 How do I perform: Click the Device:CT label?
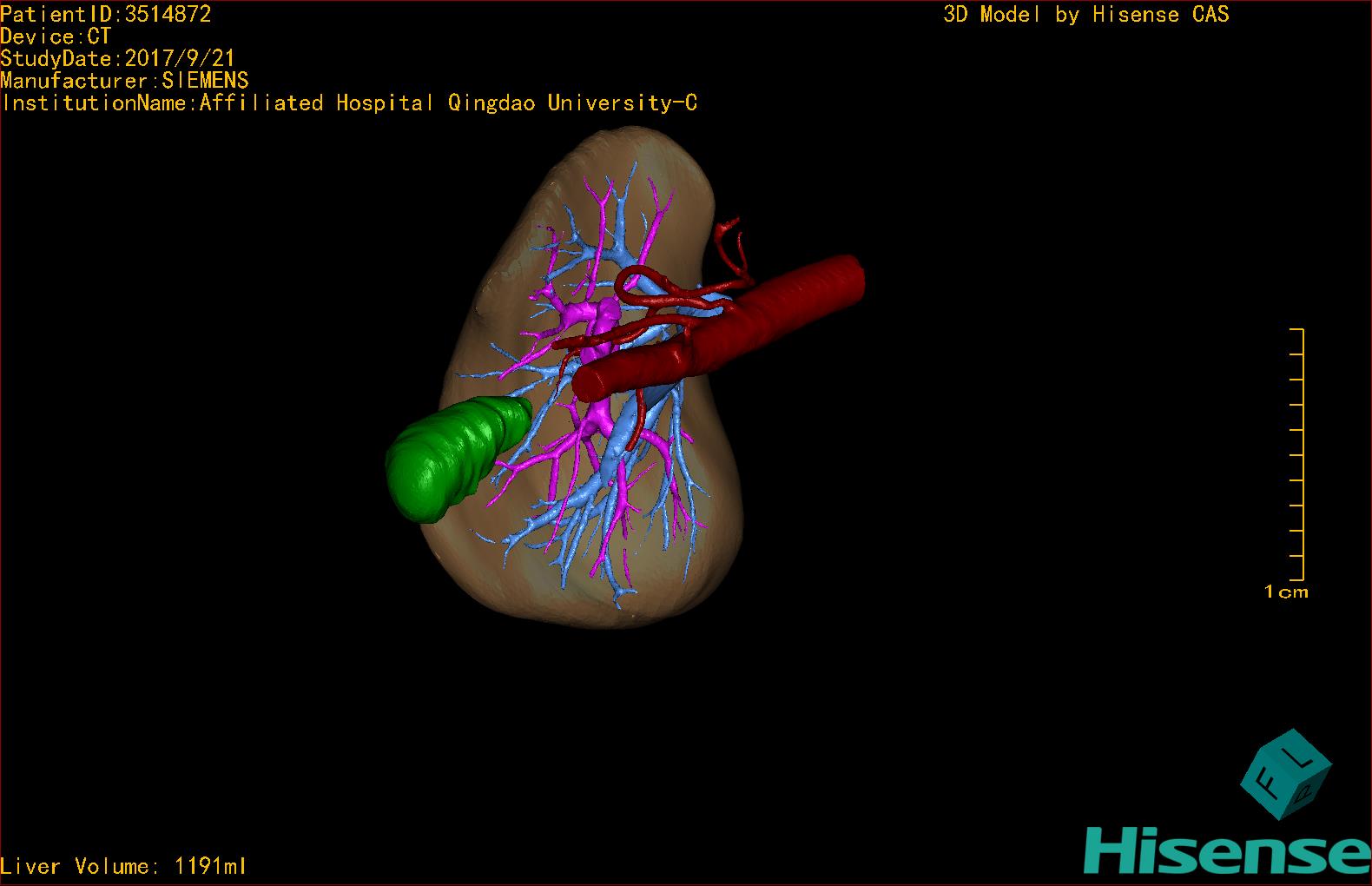tap(56, 36)
